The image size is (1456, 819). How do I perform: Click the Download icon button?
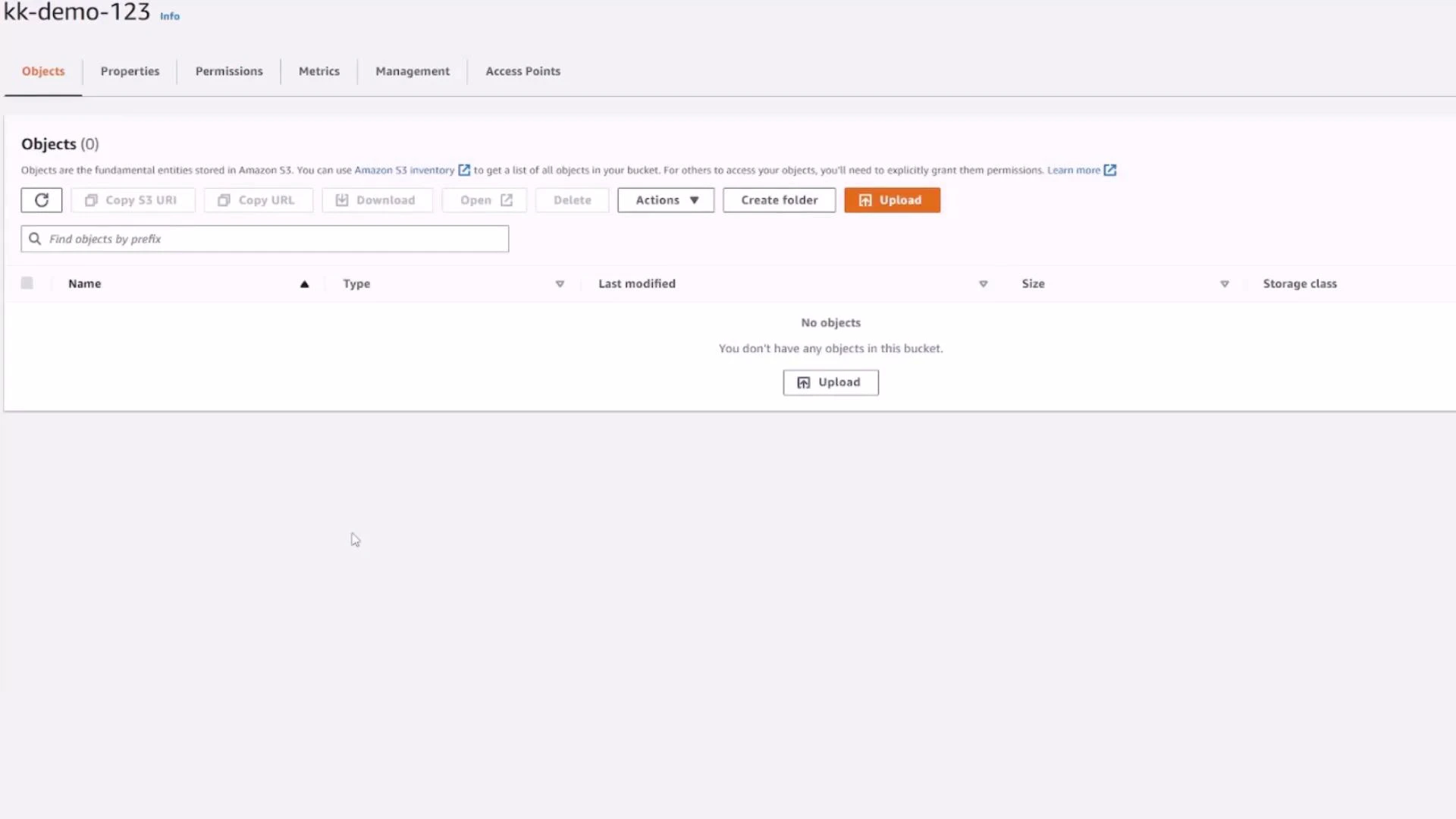pyautogui.click(x=343, y=199)
